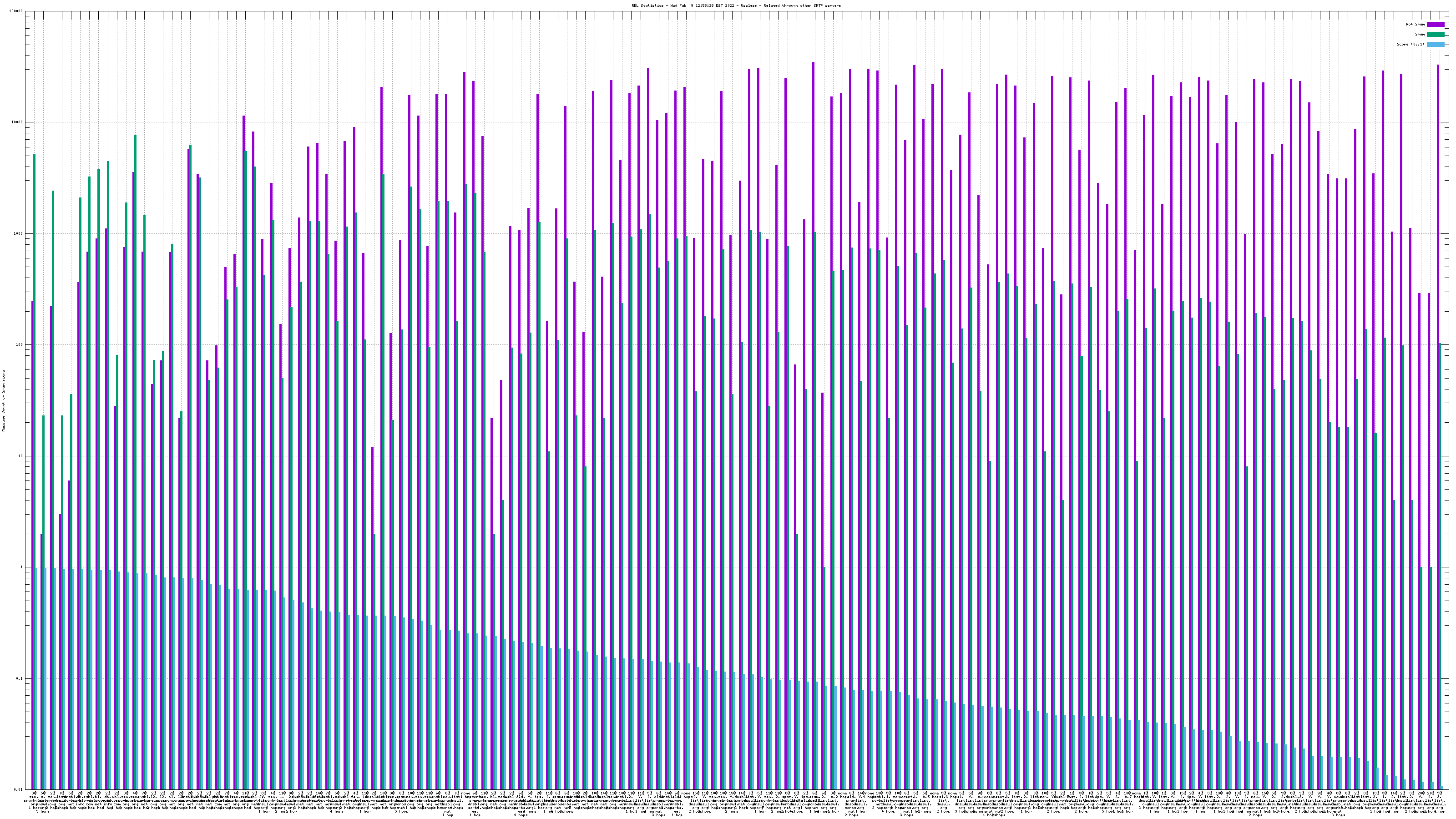
Task: Click the 0.01 y-axis tick label
Action: (x=19, y=789)
